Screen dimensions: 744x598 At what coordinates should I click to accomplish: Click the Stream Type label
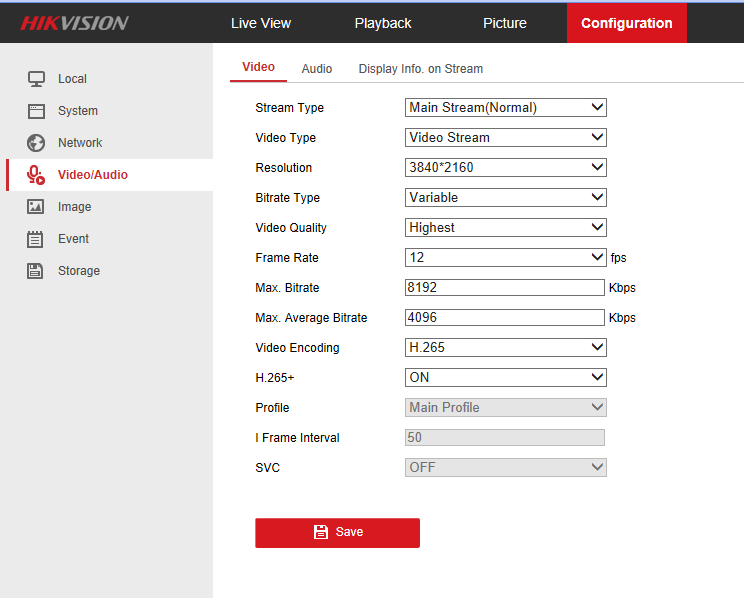point(289,108)
